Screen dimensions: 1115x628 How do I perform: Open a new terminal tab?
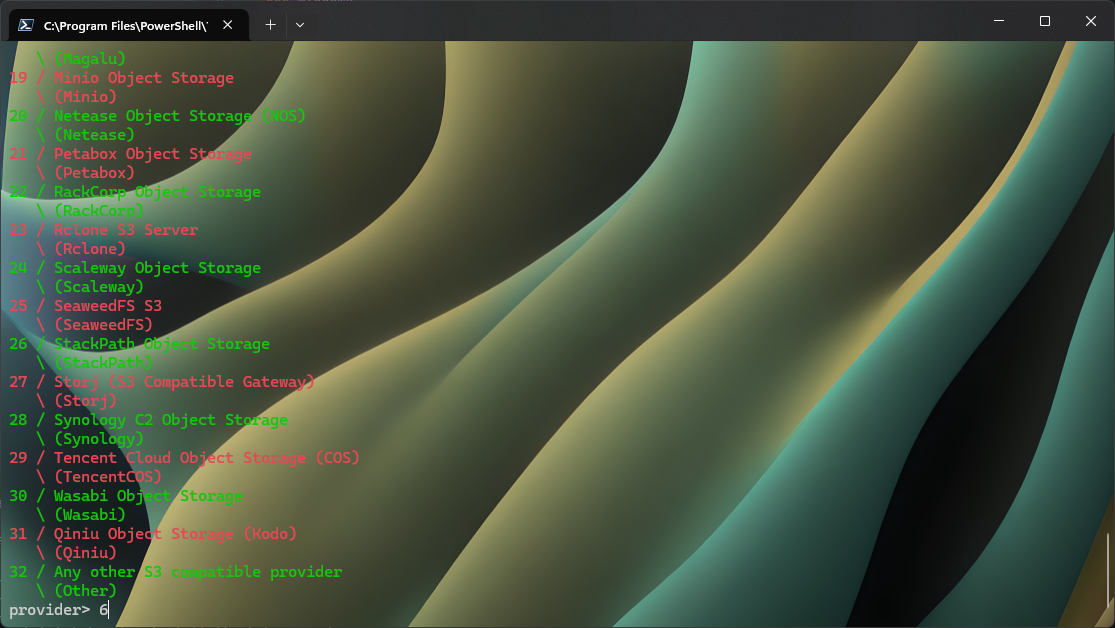270,24
